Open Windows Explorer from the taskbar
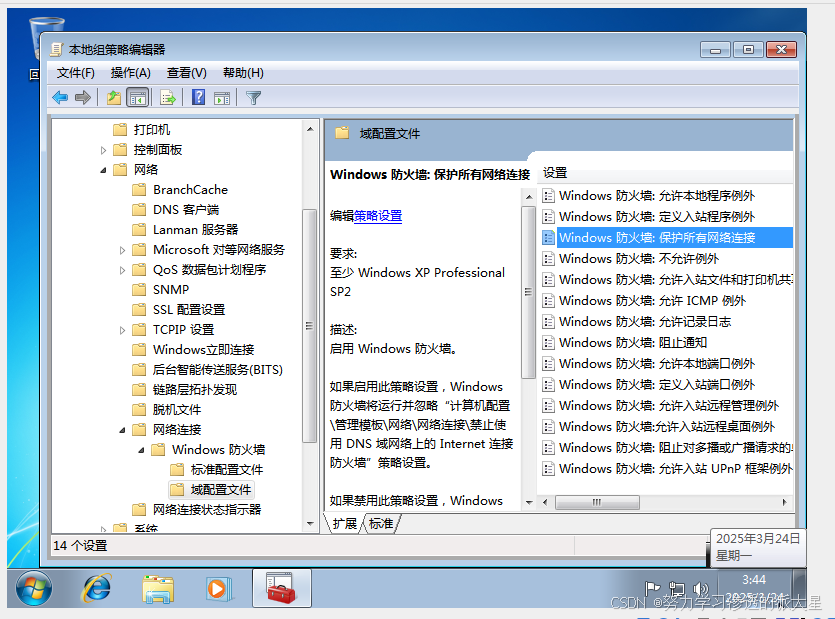 tap(158, 589)
